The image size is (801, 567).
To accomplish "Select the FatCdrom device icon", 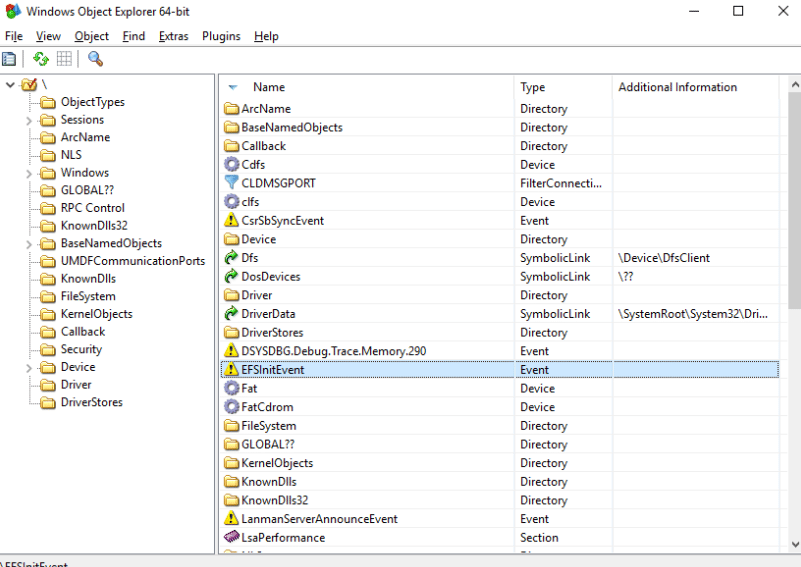I will 231,407.
